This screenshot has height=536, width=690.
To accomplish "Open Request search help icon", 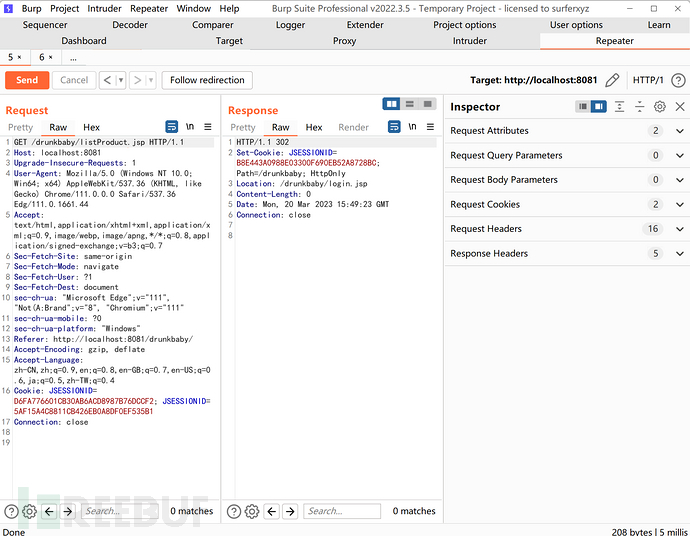I will point(11,511).
